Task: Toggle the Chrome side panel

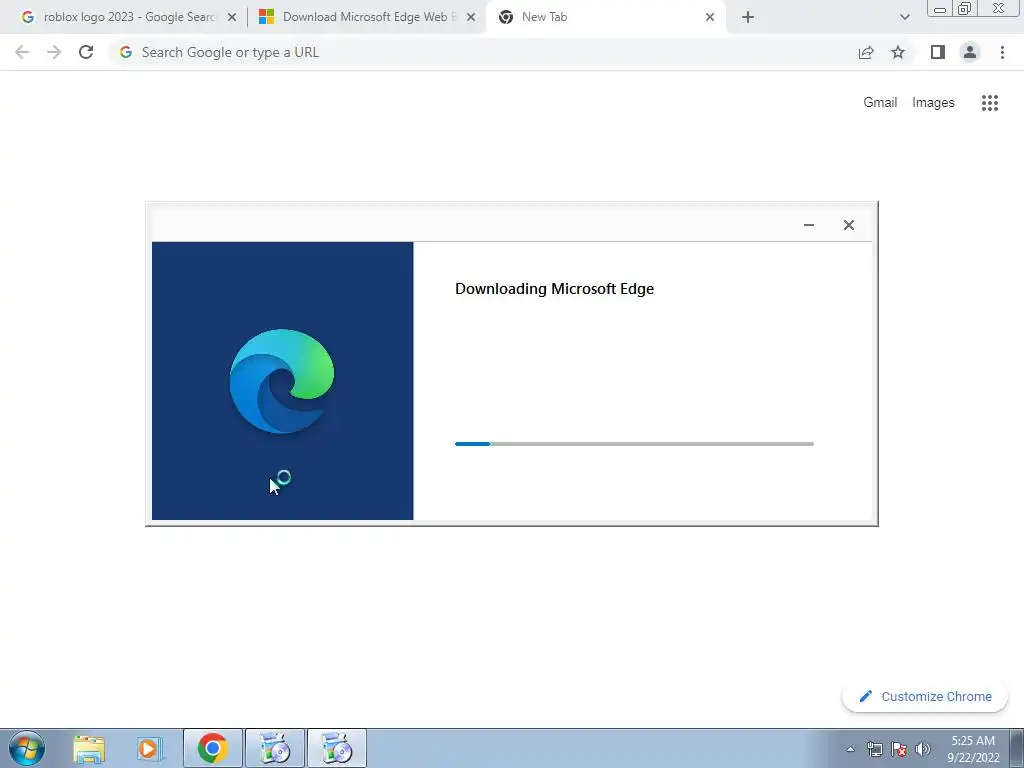Action: 938,52
